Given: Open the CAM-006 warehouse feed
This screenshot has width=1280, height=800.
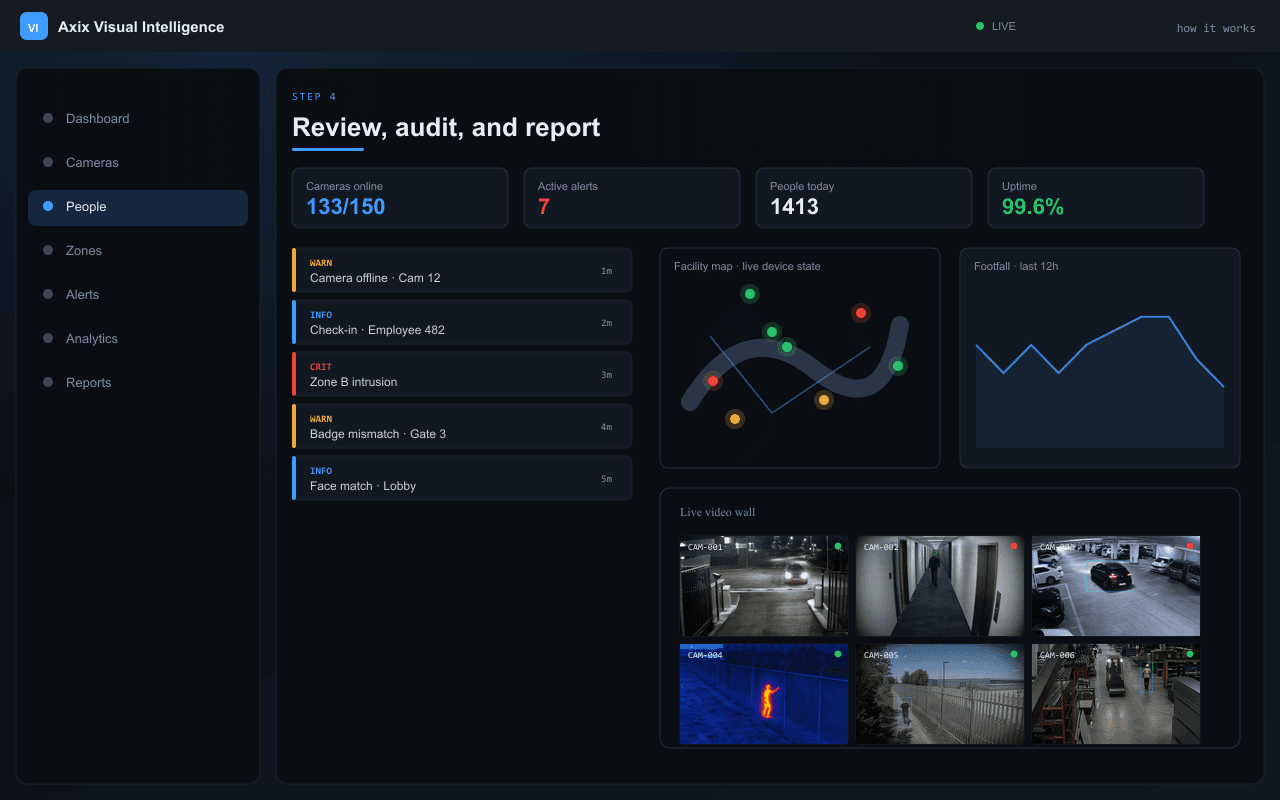Looking at the screenshot, I should pyautogui.click(x=1116, y=694).
